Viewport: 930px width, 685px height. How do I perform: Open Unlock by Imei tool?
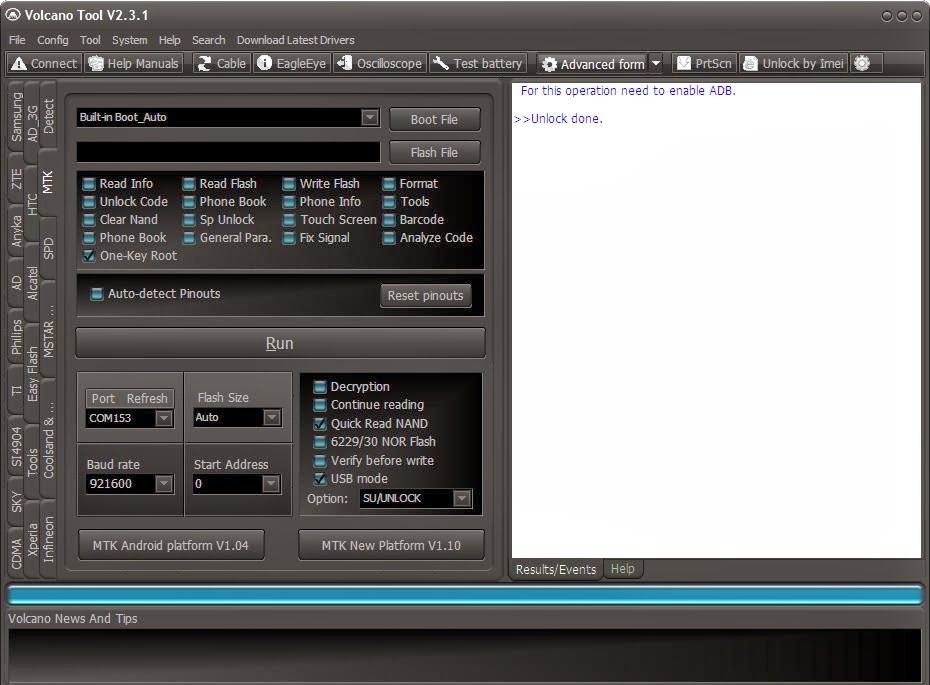(794, 63)
